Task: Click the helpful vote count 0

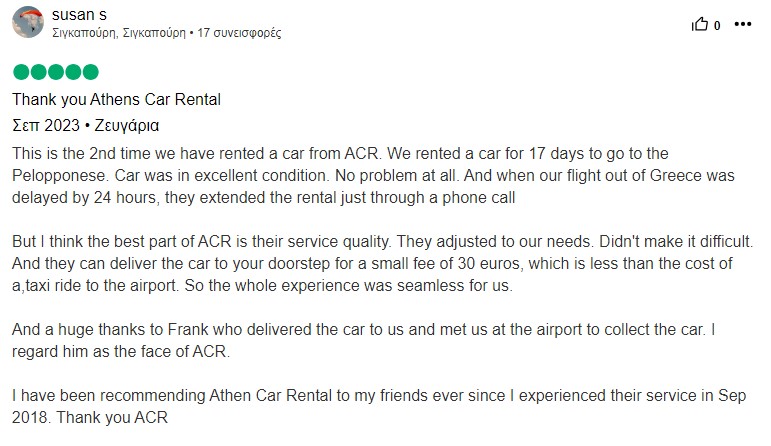Action: click(717, 26)
